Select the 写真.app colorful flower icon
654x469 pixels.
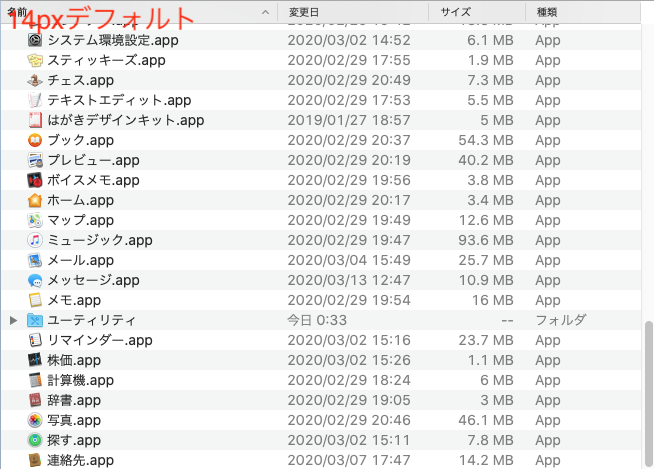click(x=35, y=420)
